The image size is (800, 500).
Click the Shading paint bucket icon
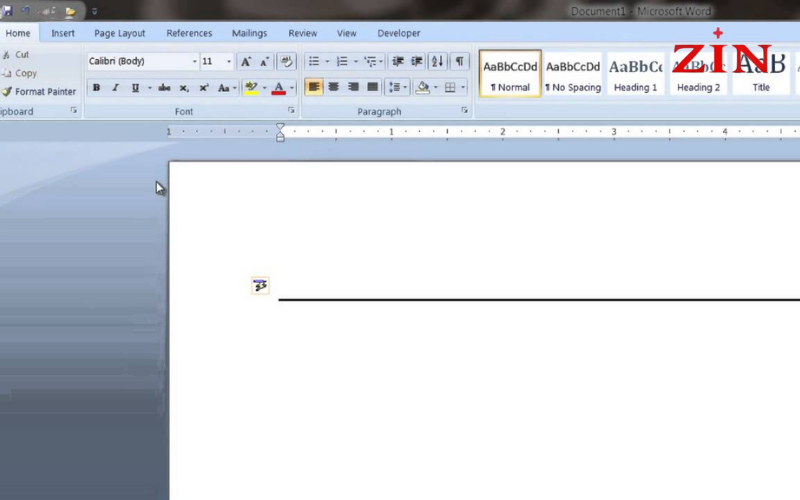[x=423, y=87]
